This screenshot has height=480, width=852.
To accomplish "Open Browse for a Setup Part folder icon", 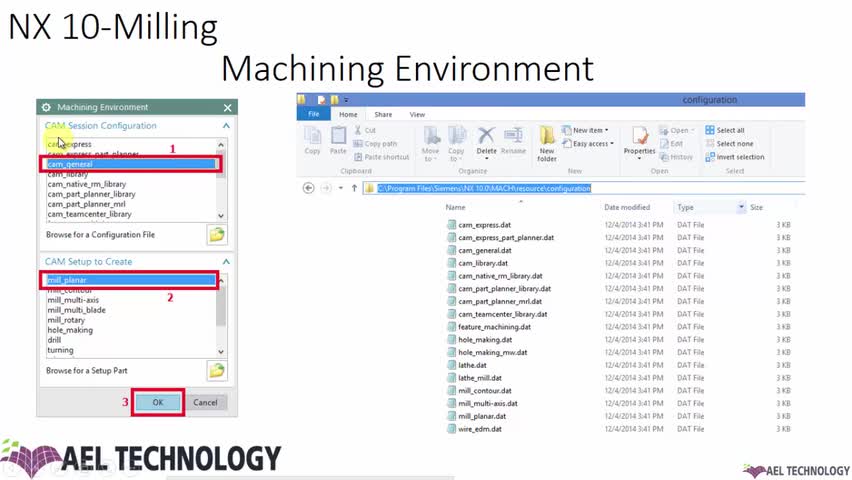I will 217,371.
